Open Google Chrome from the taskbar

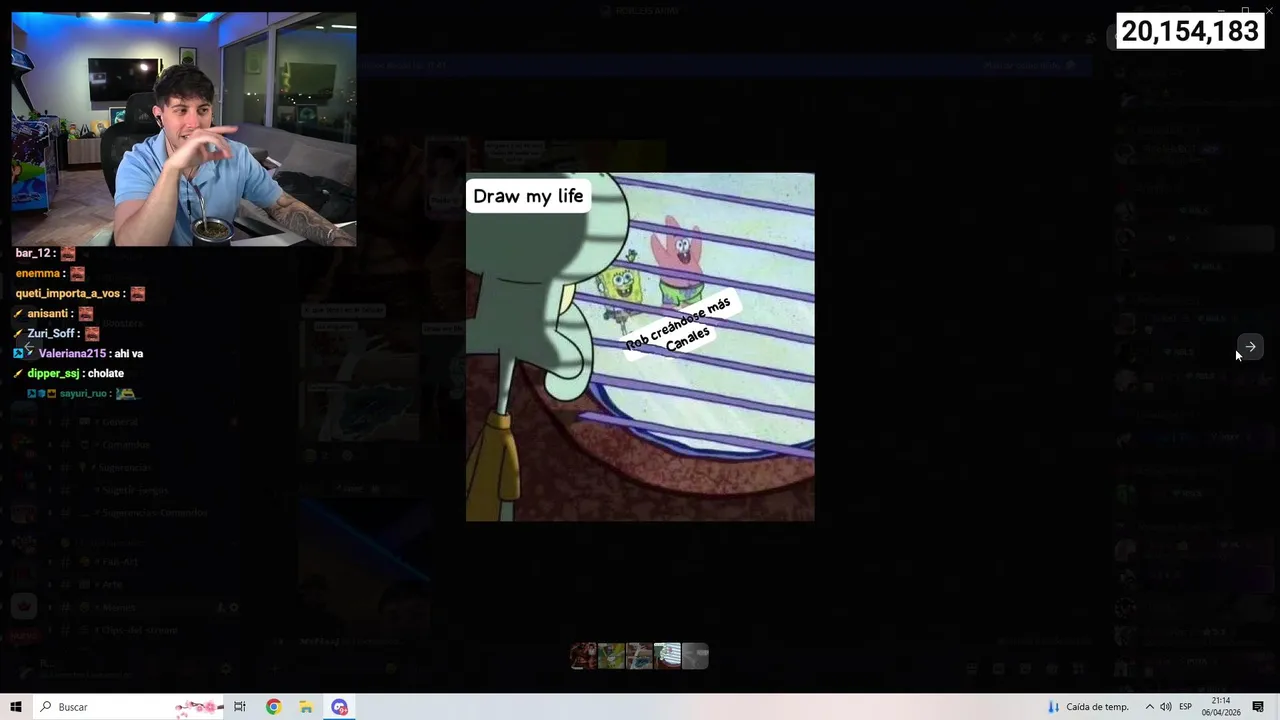pyautogui.click(x=273, y=707)
